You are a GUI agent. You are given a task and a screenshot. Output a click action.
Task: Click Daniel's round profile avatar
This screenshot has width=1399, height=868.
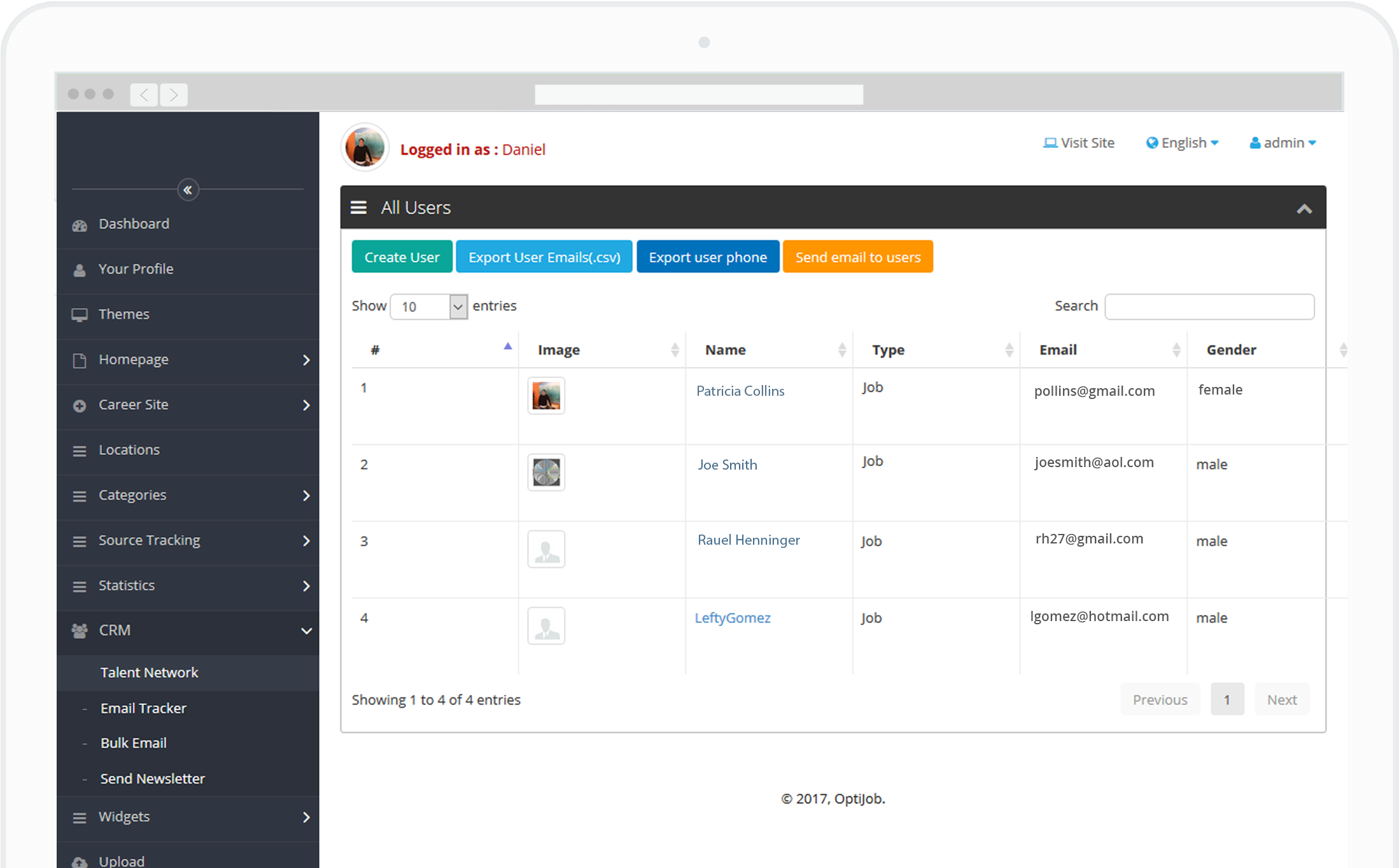[x=365, y=148]
